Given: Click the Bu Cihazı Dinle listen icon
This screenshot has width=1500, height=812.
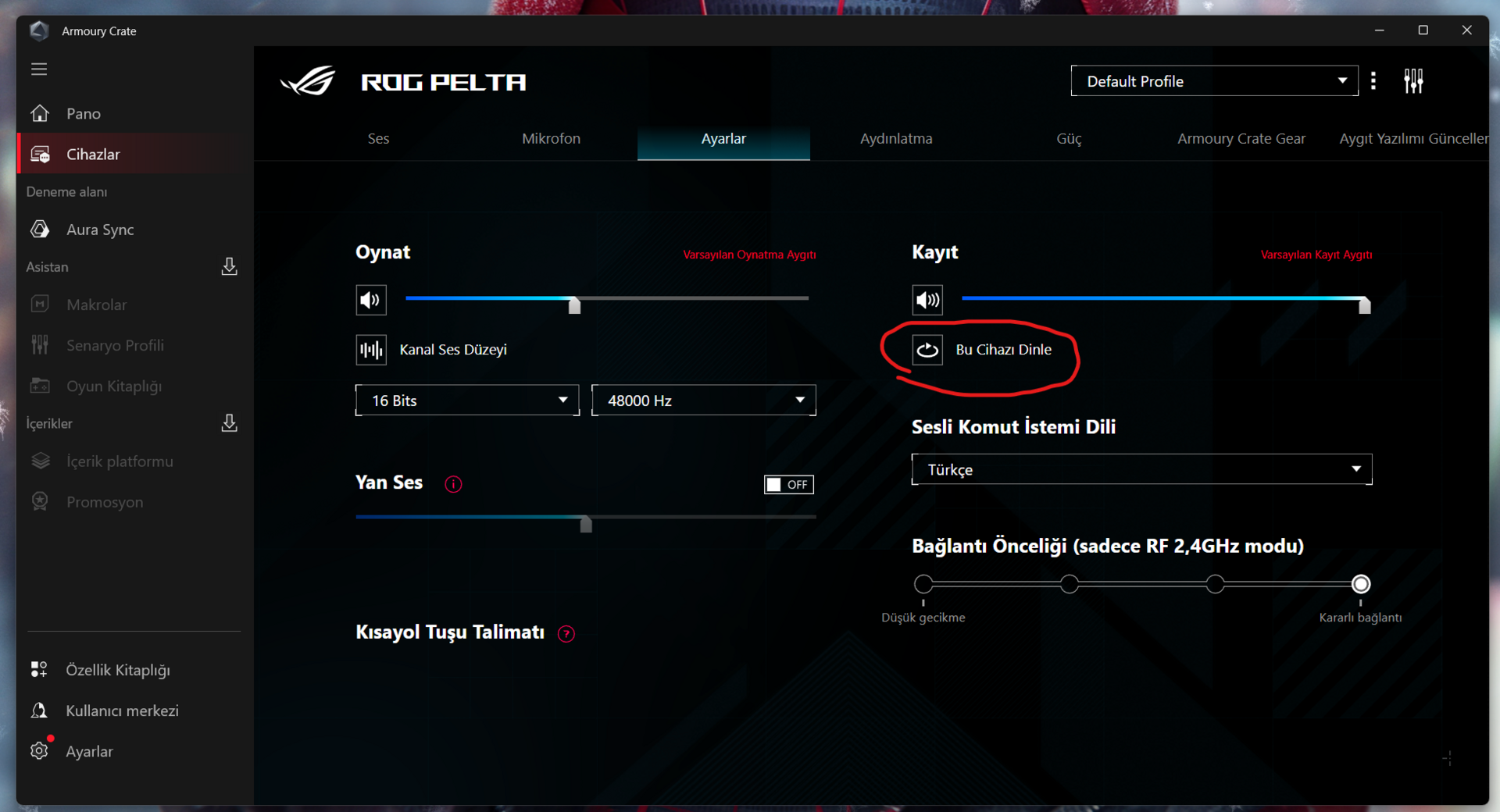Looking at the screenshot, I should click(927, 350).
